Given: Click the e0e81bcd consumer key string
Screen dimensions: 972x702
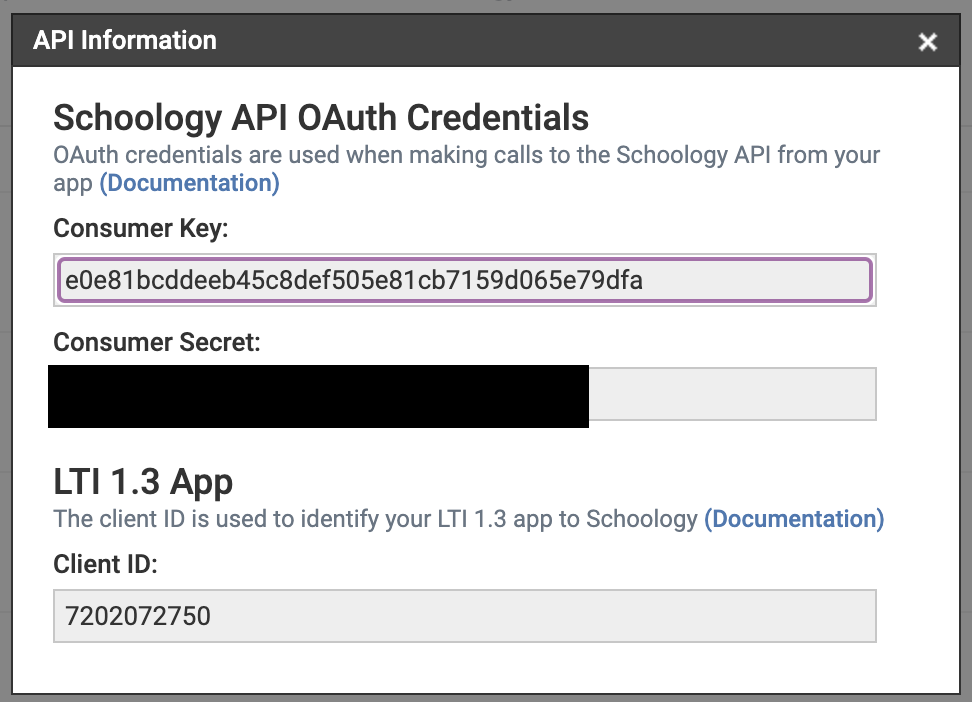Looking at the screenshot, I should click(354, 281).
